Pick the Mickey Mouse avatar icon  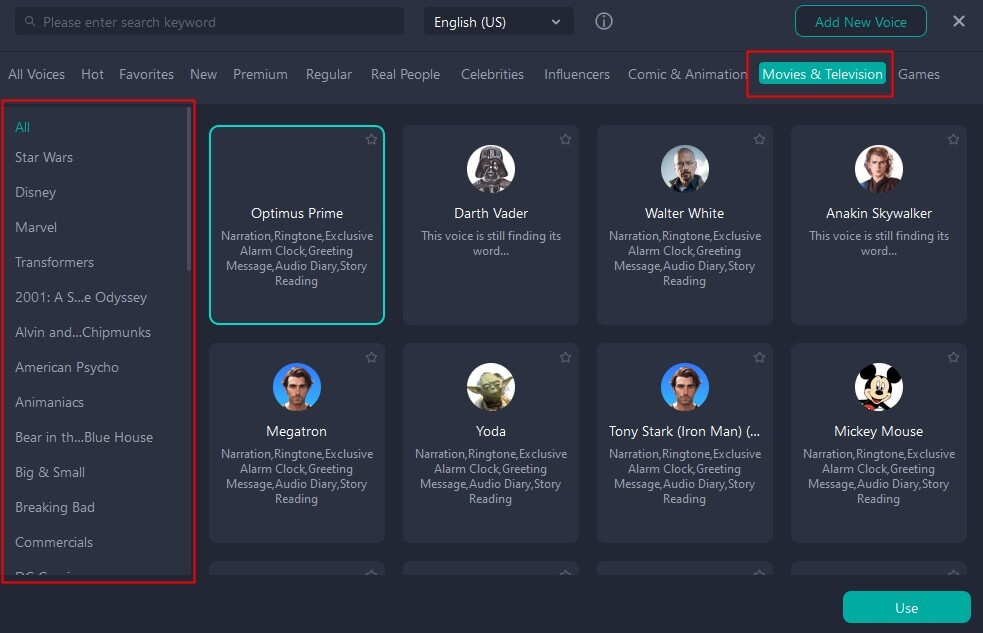(879, 387)
